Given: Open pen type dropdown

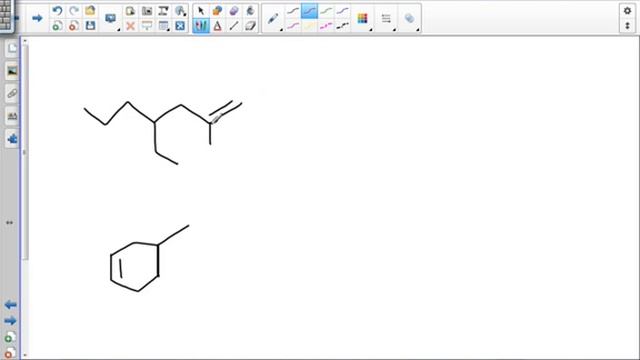Looking at the screenshot, I should pyautogui.click(x=273, y=18).
